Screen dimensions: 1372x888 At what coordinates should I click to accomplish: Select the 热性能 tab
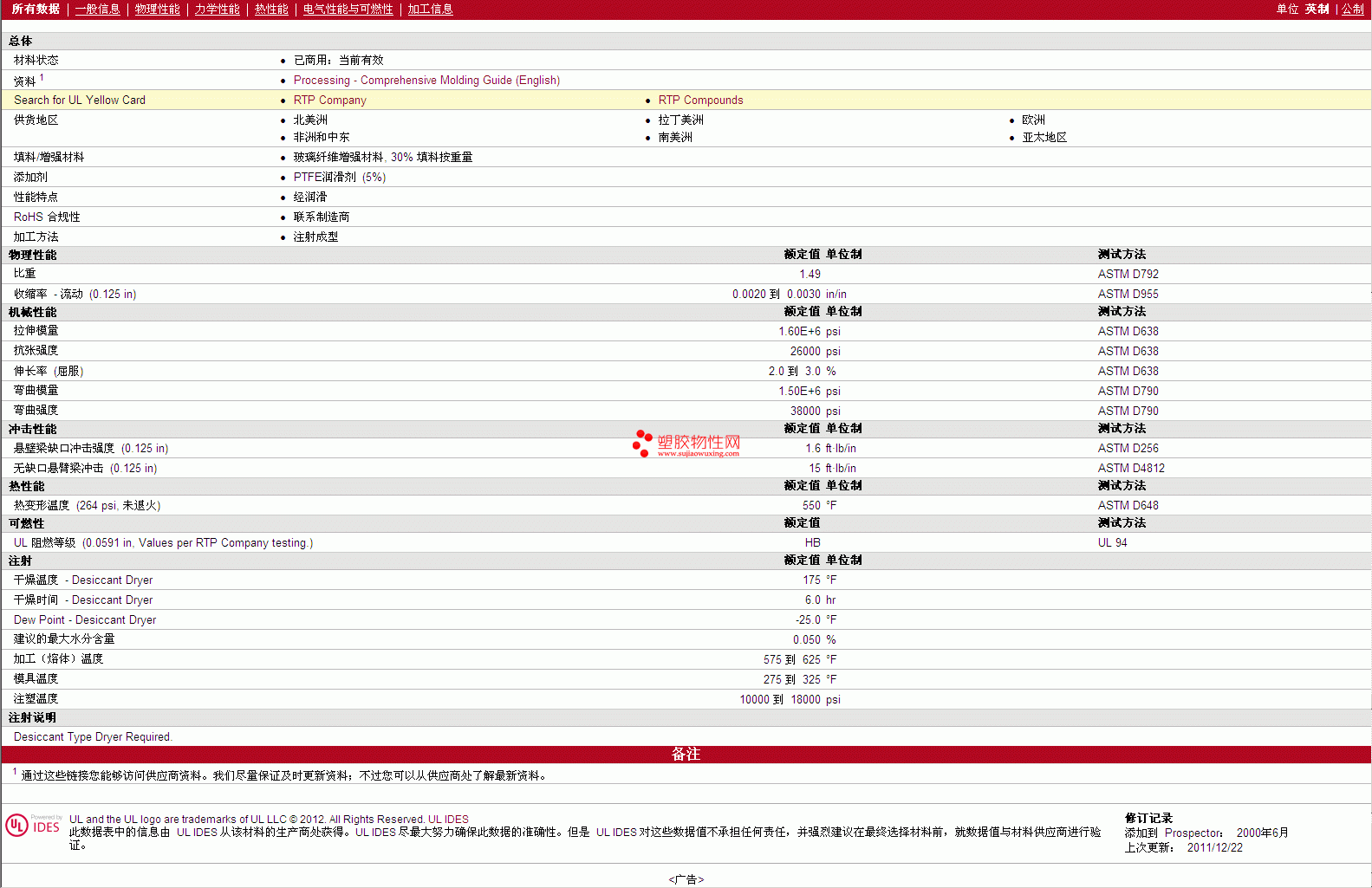click(x=271, y=10)
